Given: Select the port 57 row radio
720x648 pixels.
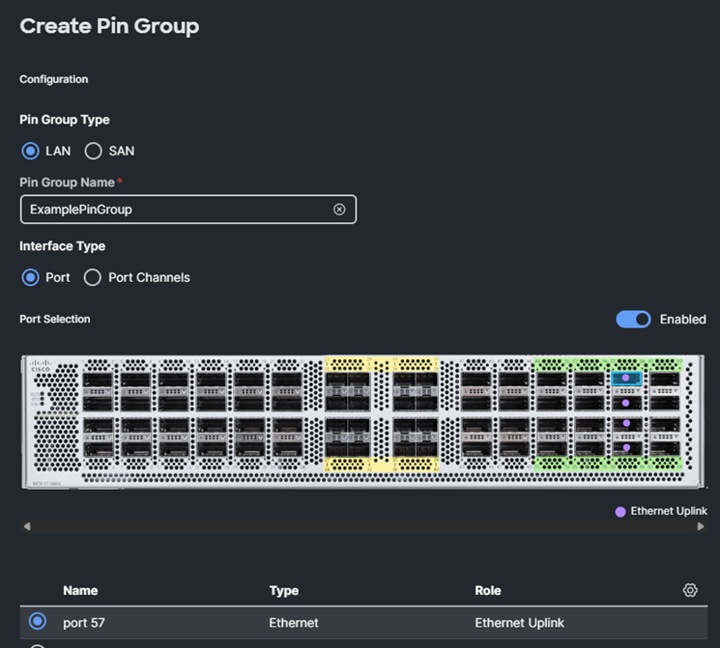Looking at the screenshot, I should click(x=37, y=622).
